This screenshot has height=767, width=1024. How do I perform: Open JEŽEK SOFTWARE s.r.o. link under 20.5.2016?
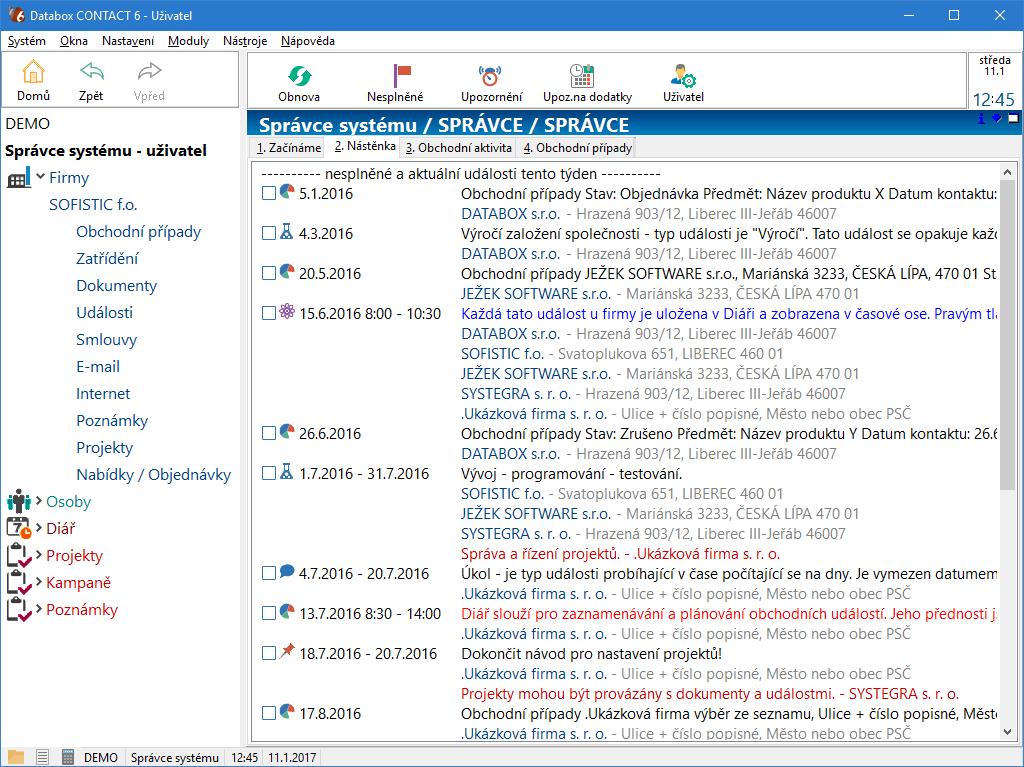pyautogui.click(x=536, y=293)
